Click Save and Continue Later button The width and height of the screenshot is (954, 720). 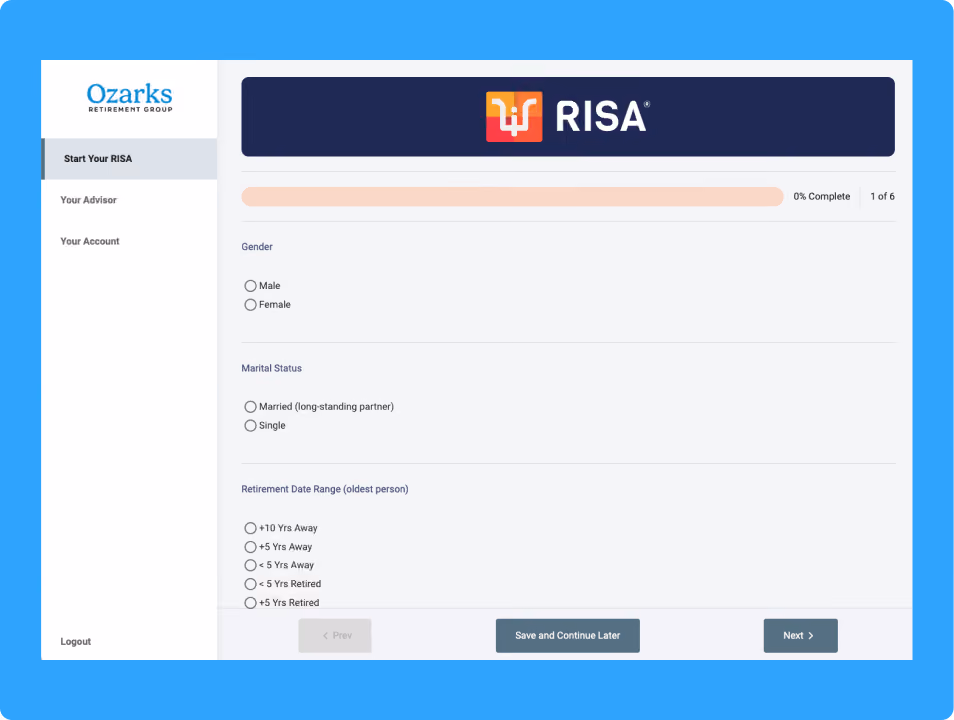coord(568,635)
